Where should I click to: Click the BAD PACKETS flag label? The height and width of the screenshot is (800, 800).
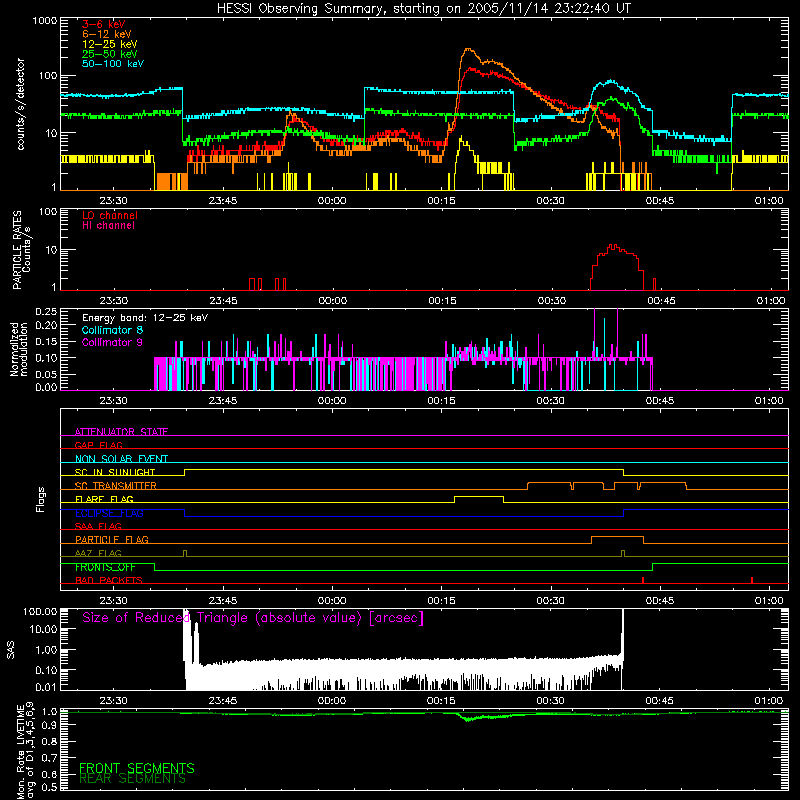click(109, 580)
